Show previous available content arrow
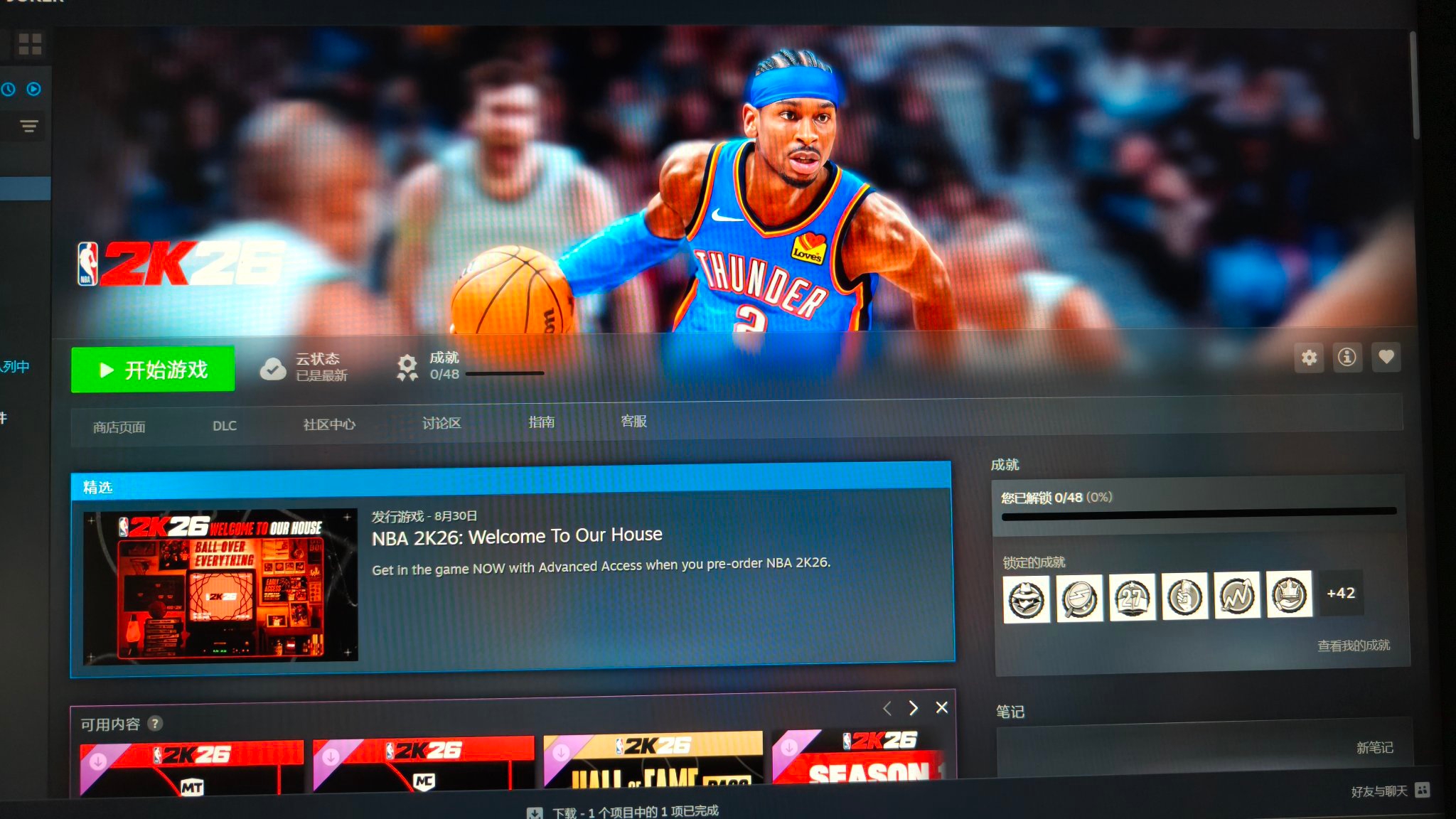1456x819 pixels. (x=887, y=708)
